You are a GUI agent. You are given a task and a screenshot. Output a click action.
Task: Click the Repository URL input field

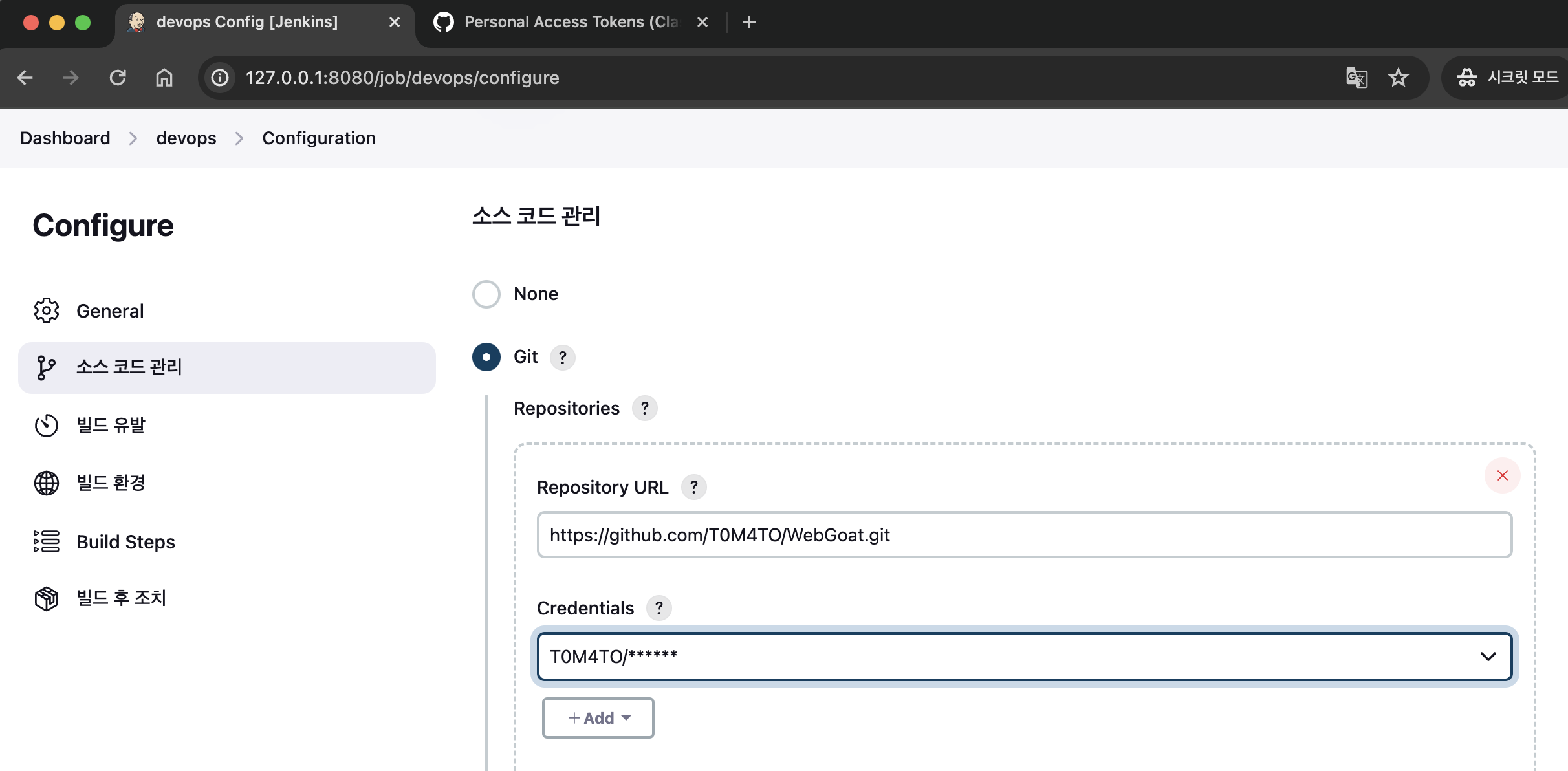click(x=1024, y=535)
